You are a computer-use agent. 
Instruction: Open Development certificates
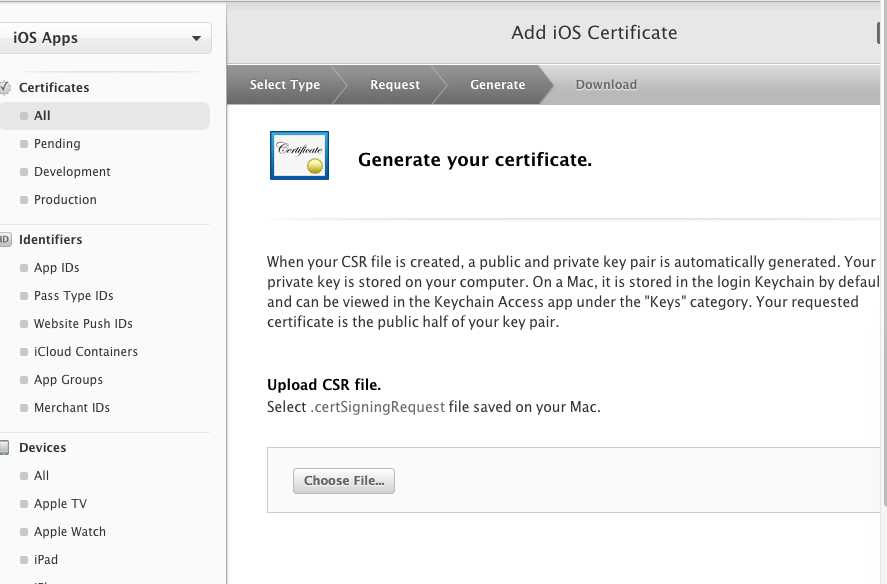[x=72, y=171]
